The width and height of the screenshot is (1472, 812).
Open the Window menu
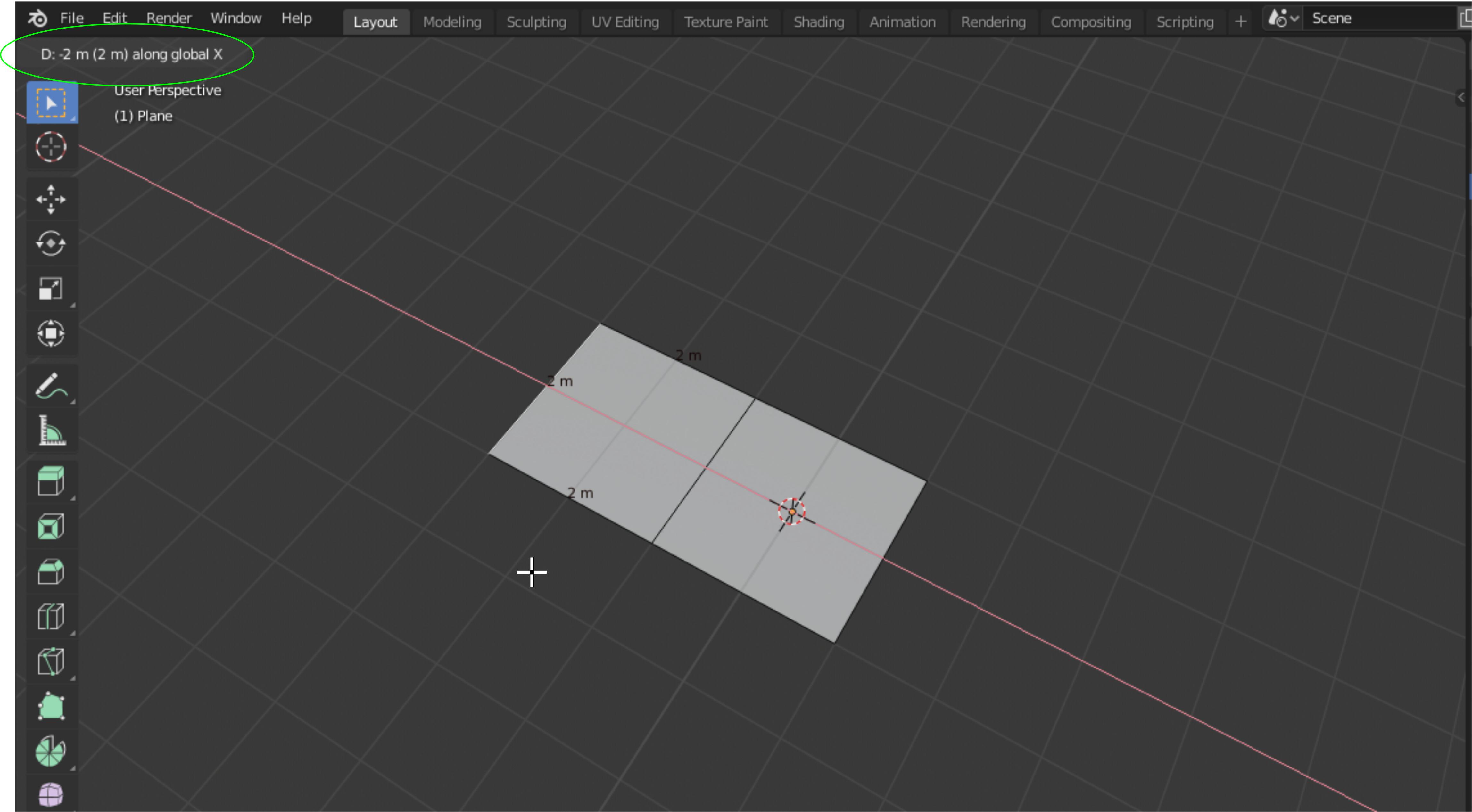click(x=236, y=18)
